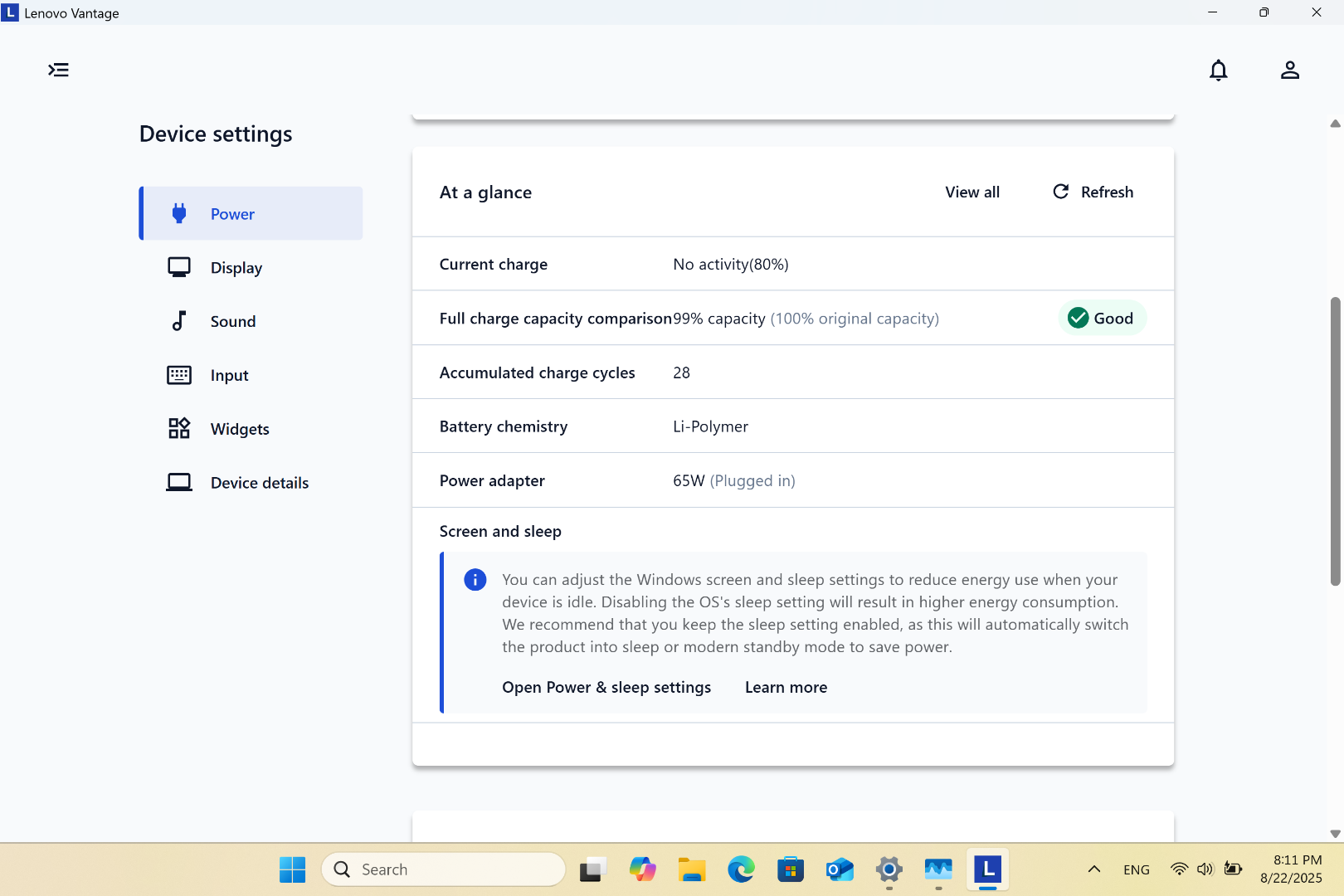Open the user account icon
This screenshot has width=1344, height=896.
click(x=1289, y=70)
